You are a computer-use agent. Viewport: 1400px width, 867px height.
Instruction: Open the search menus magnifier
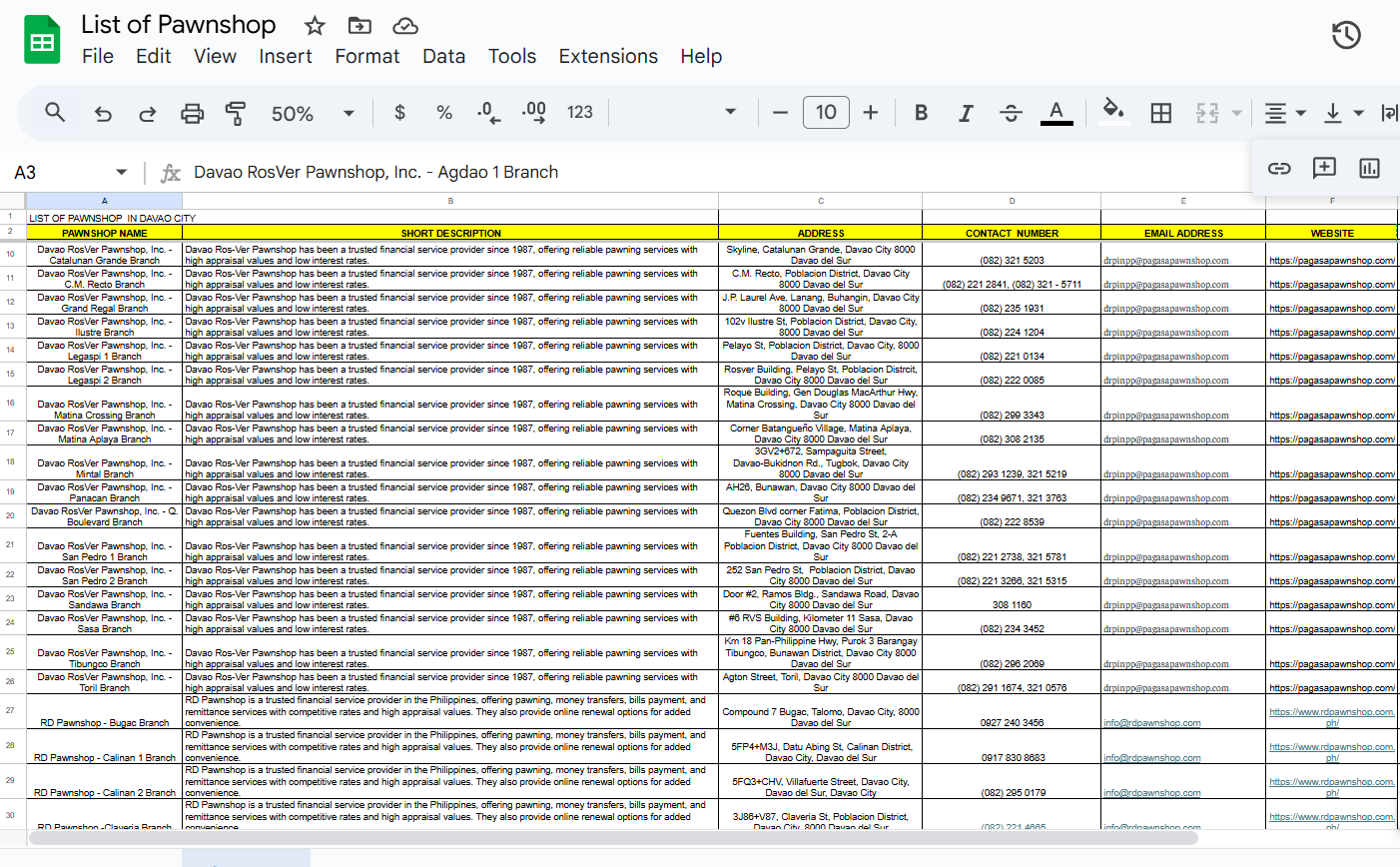(x=55, y=113)
